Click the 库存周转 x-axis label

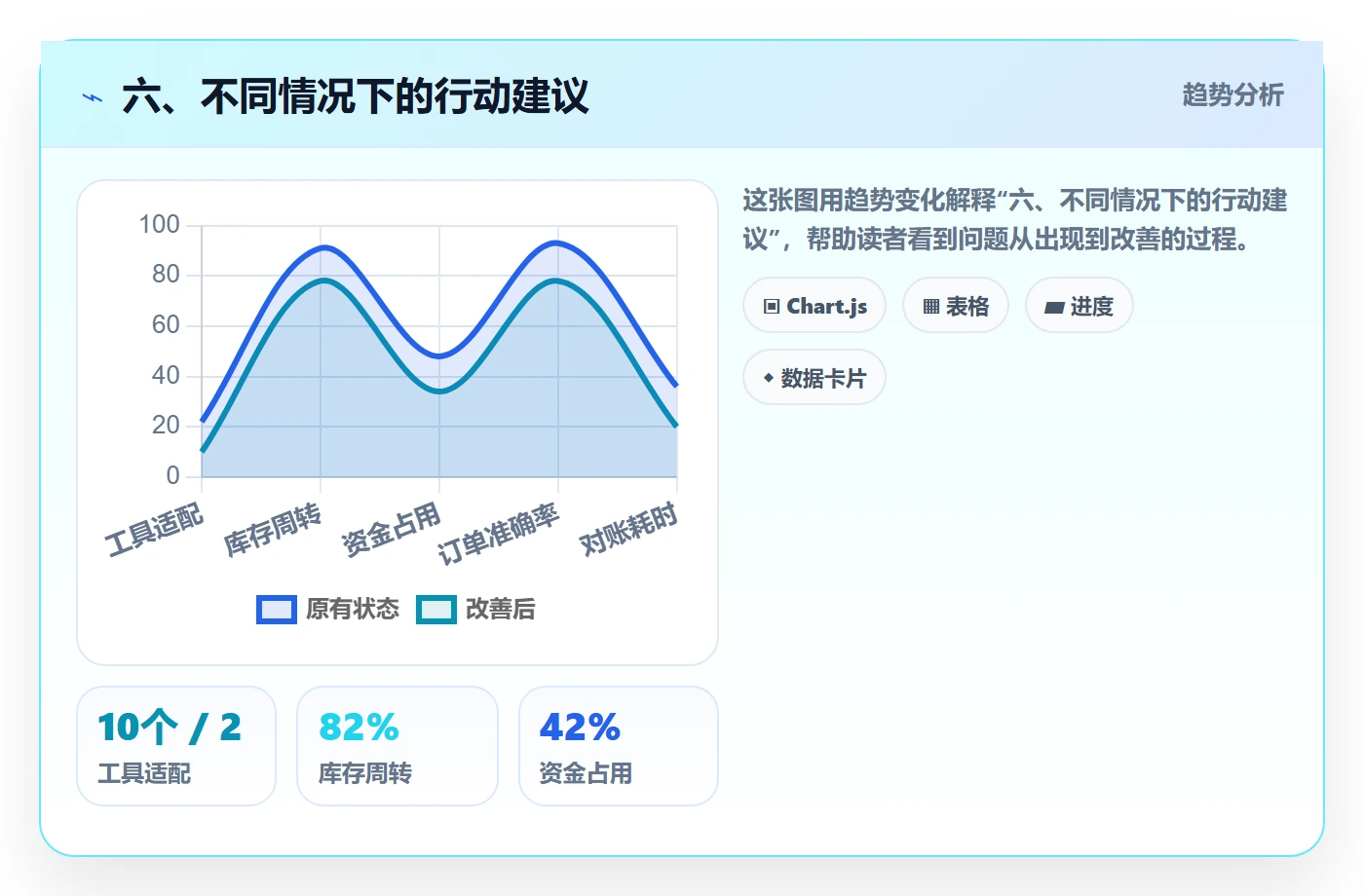pos(274,530)
